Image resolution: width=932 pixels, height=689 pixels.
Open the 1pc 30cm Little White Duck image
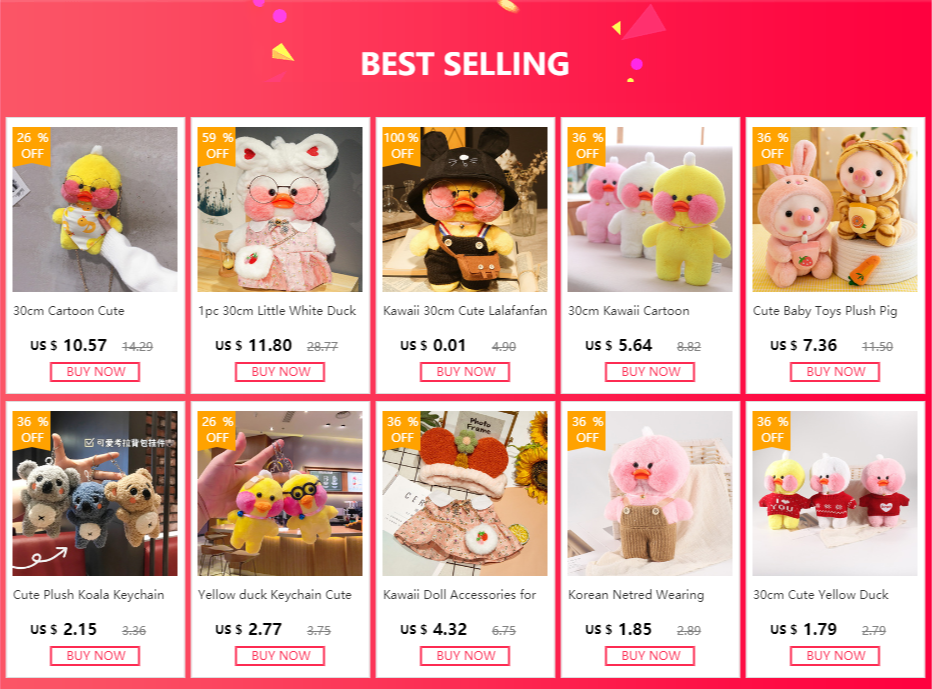point(280,209)
